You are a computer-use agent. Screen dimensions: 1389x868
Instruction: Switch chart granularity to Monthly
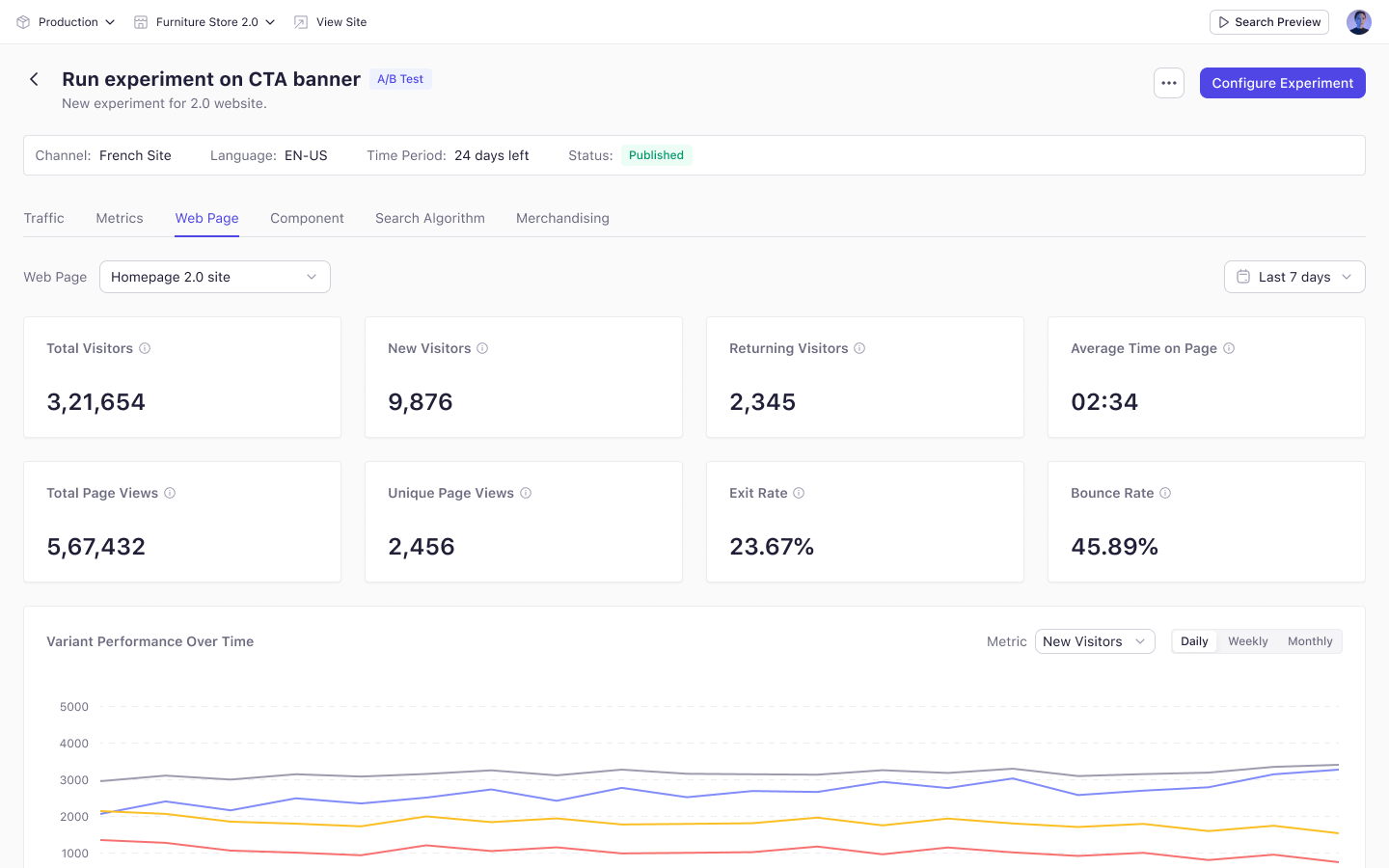pos(1310,641)
